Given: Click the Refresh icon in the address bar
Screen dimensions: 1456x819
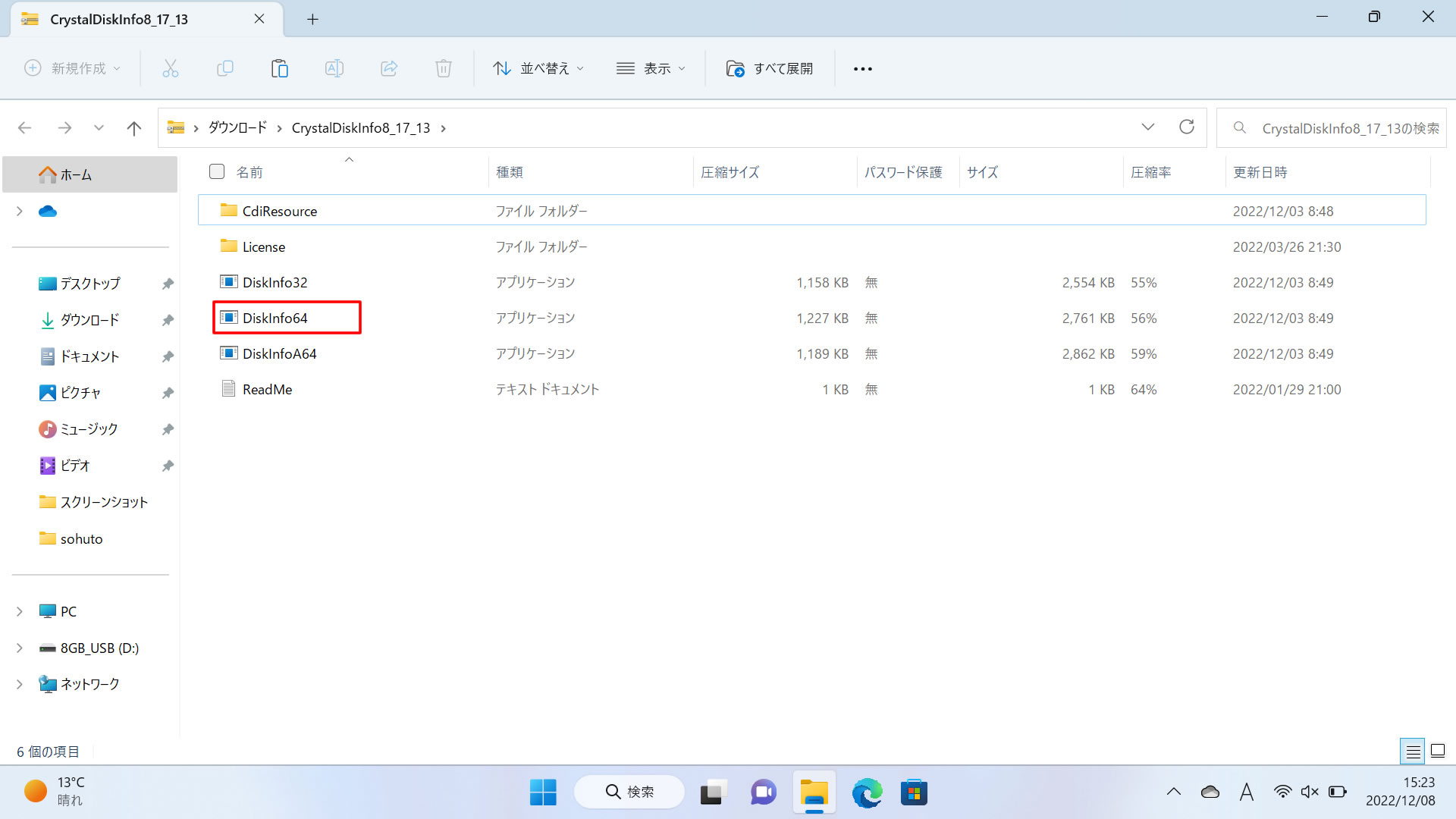Looking at the screenshot, I should (1186, 127).
